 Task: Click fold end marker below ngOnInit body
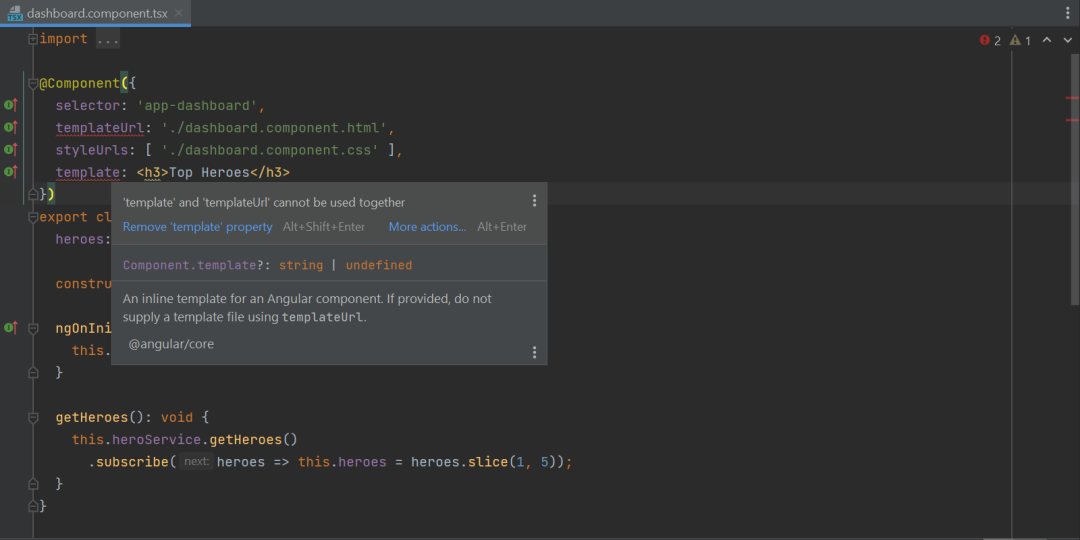(x=32, y=373)
